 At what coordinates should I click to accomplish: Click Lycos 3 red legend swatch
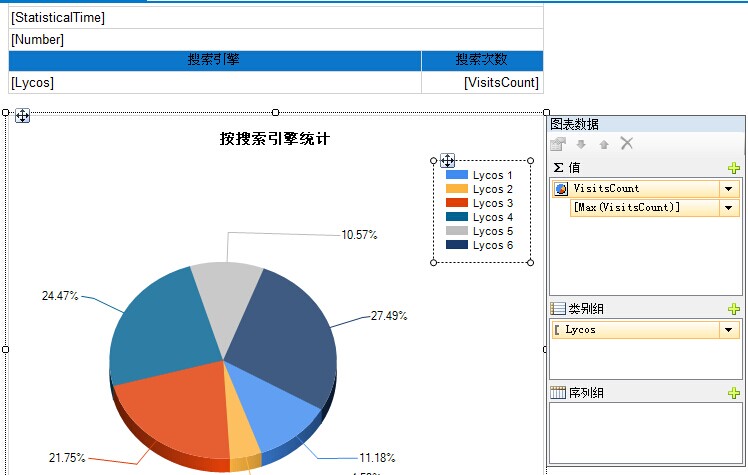[457, 203]
